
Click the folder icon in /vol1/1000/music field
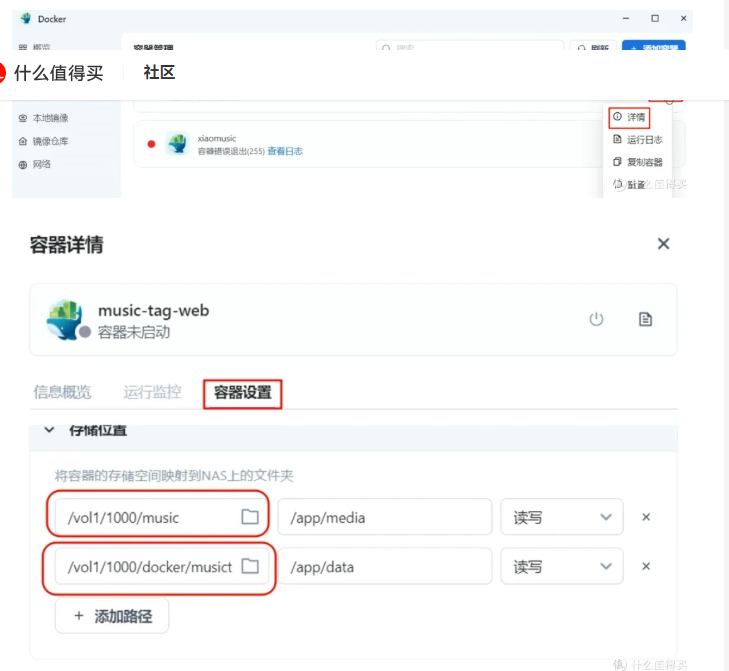point(250,517)
